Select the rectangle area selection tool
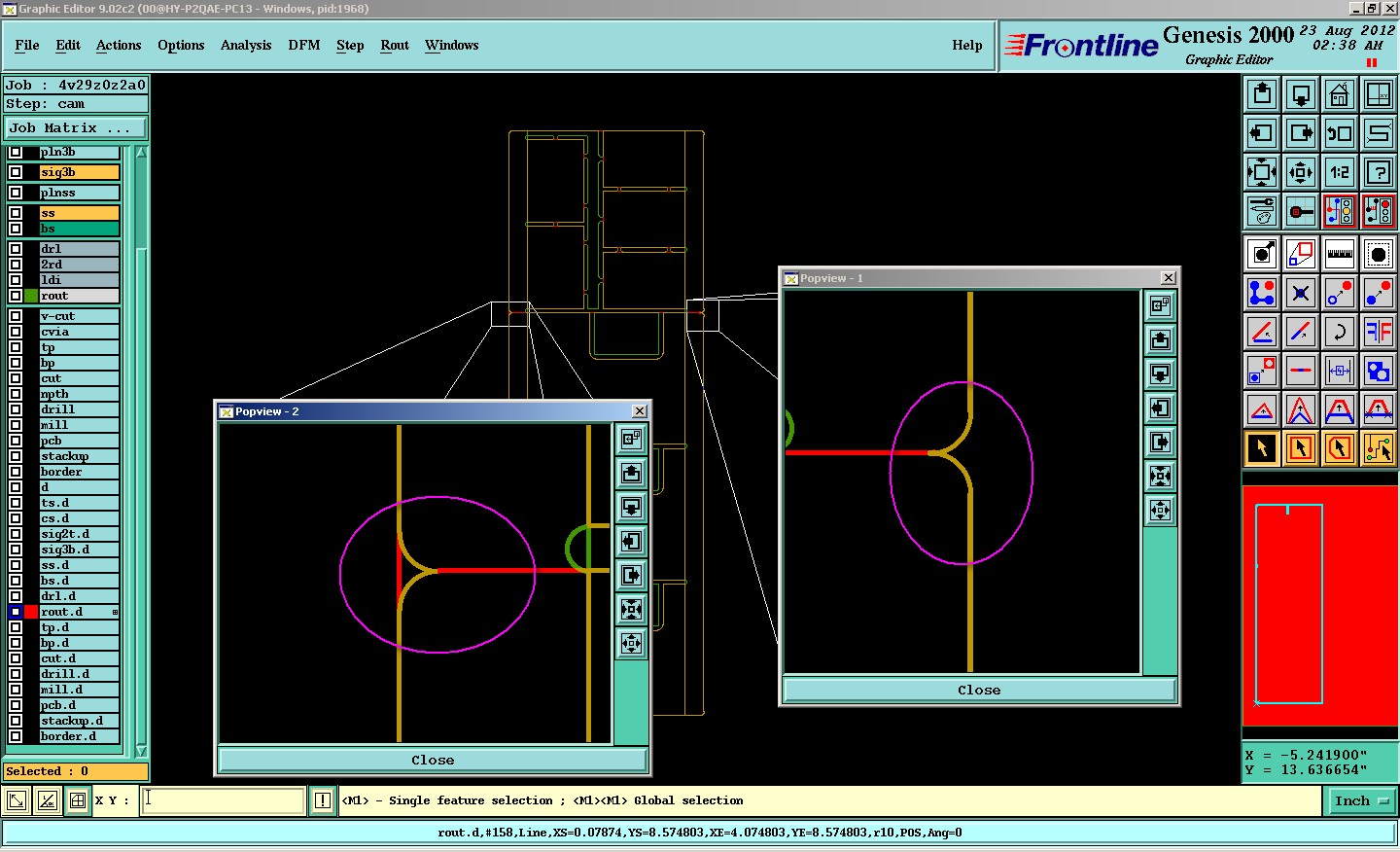 [1301, 448]
